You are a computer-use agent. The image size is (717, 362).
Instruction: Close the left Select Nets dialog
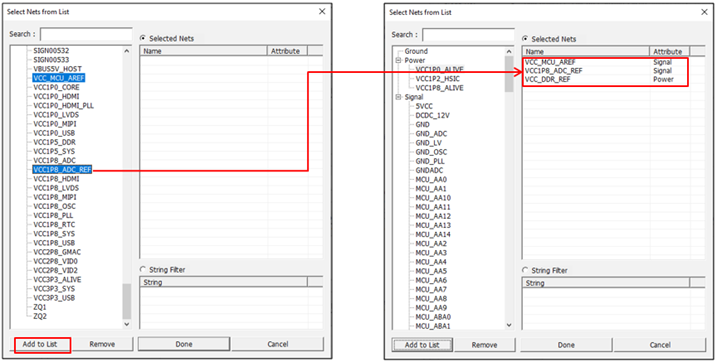pyautogui.click(x=322, y=11)
